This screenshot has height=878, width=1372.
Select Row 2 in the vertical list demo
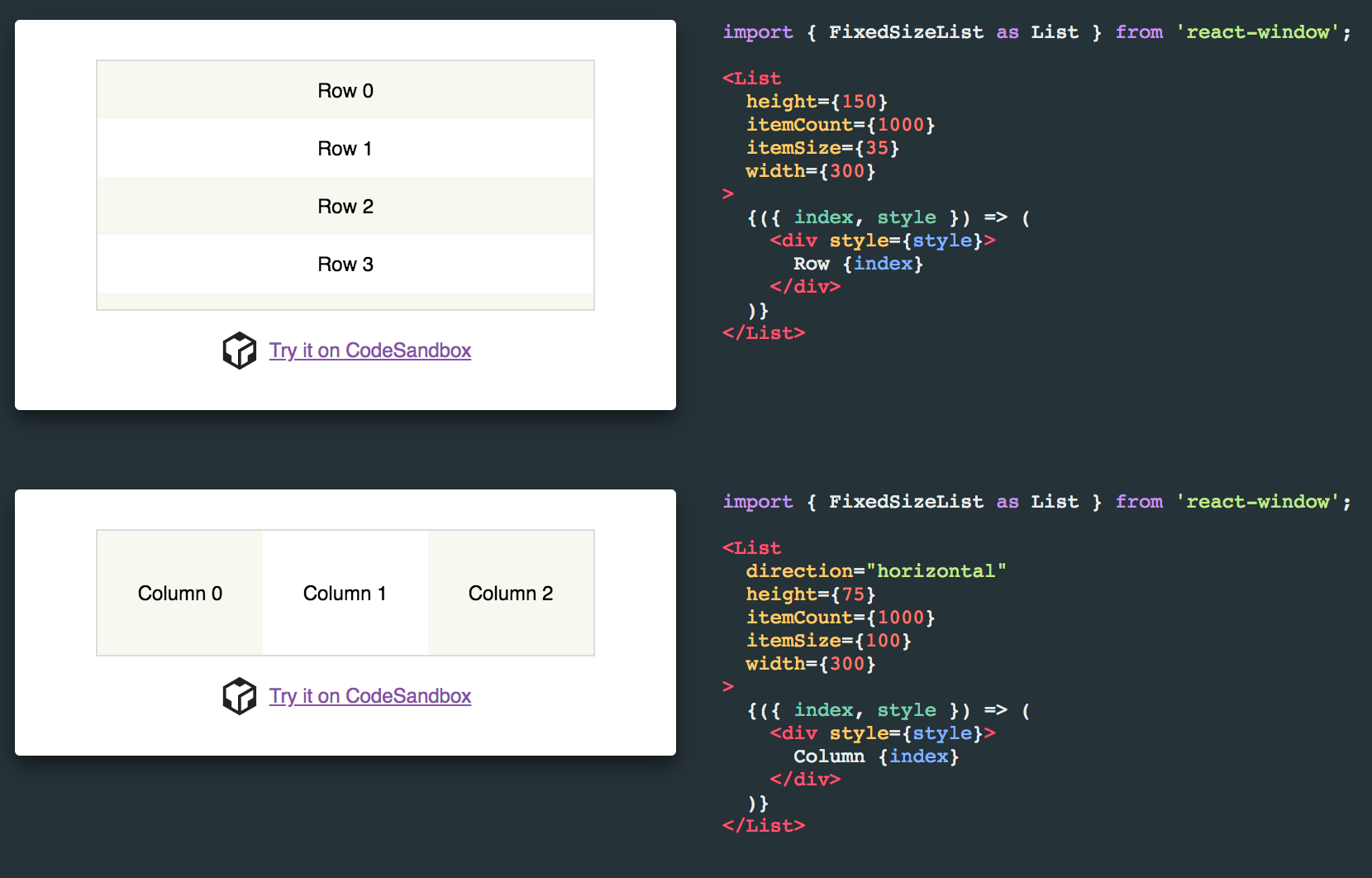click(345, 207)
